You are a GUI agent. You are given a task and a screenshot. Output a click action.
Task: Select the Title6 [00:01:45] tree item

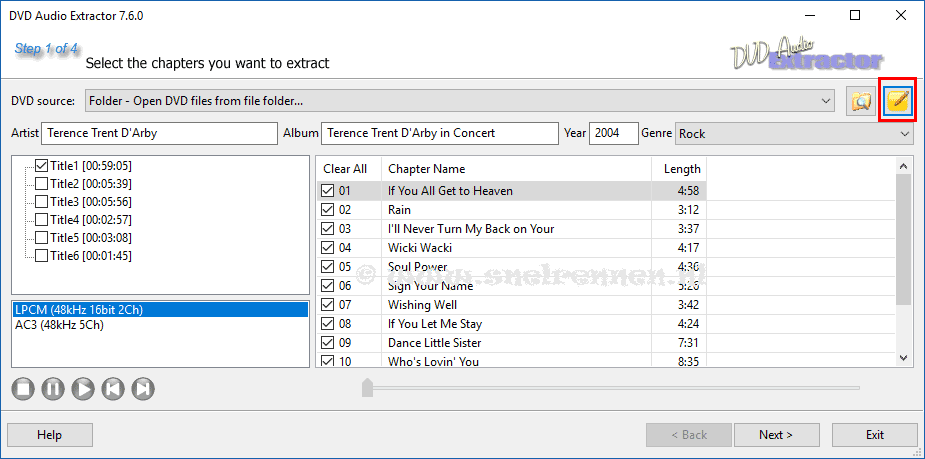point(91,256)
